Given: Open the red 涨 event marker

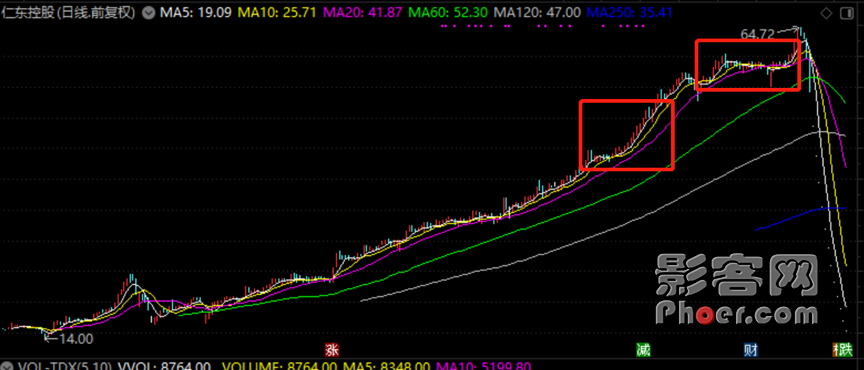Looking at the screenshot, I should point(332,350).
